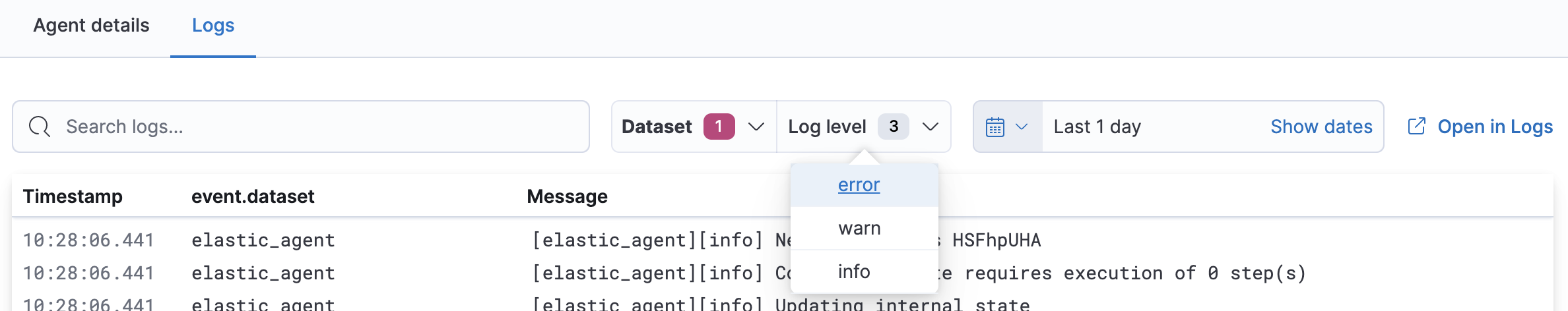1568x311 pixels.
Task: Click the chevron next to calendar icon
Action: [x=1022, y=127]
